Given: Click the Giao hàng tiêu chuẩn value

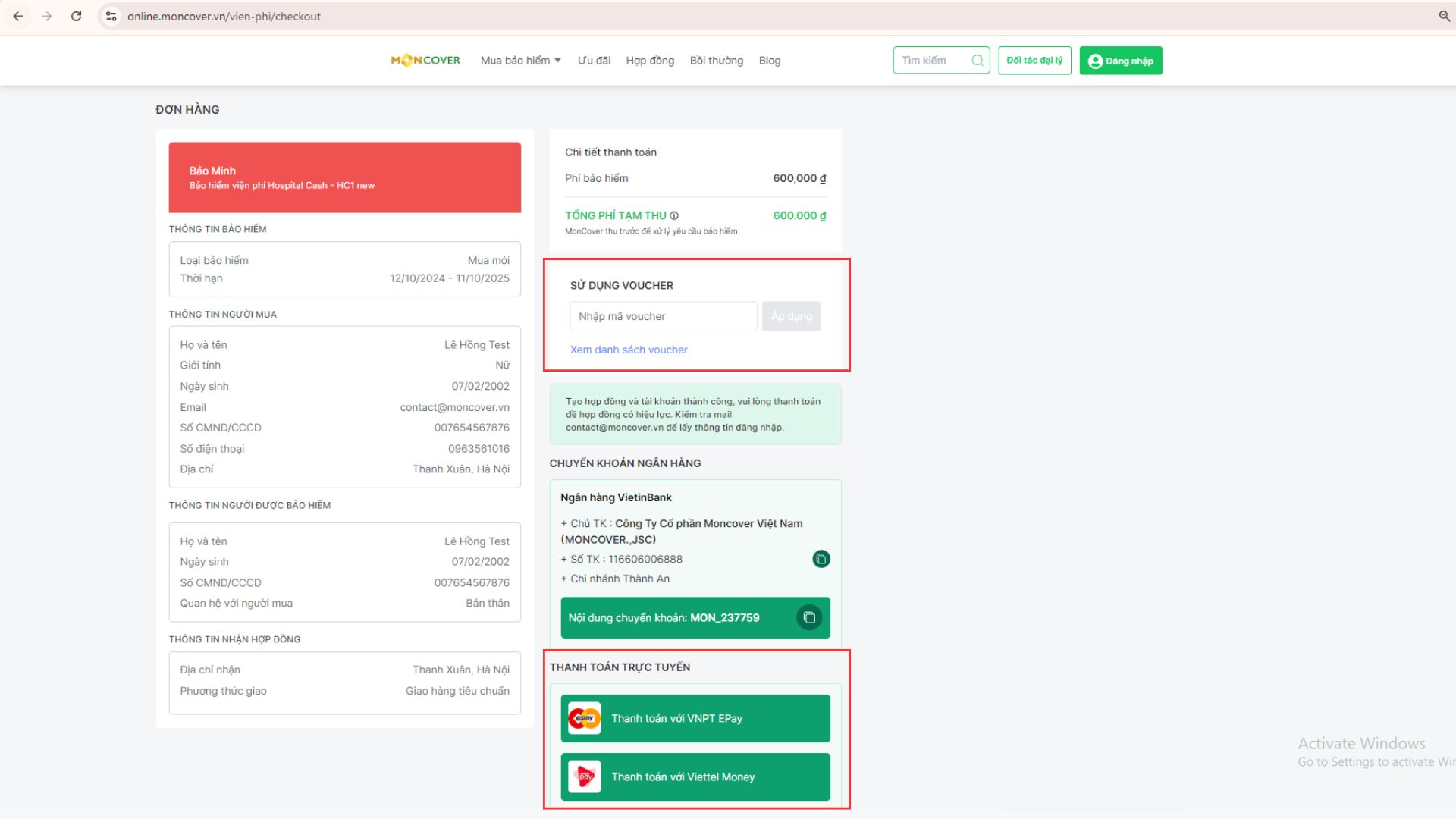Looking at the screenshot, I should click(x=457, y=691).
